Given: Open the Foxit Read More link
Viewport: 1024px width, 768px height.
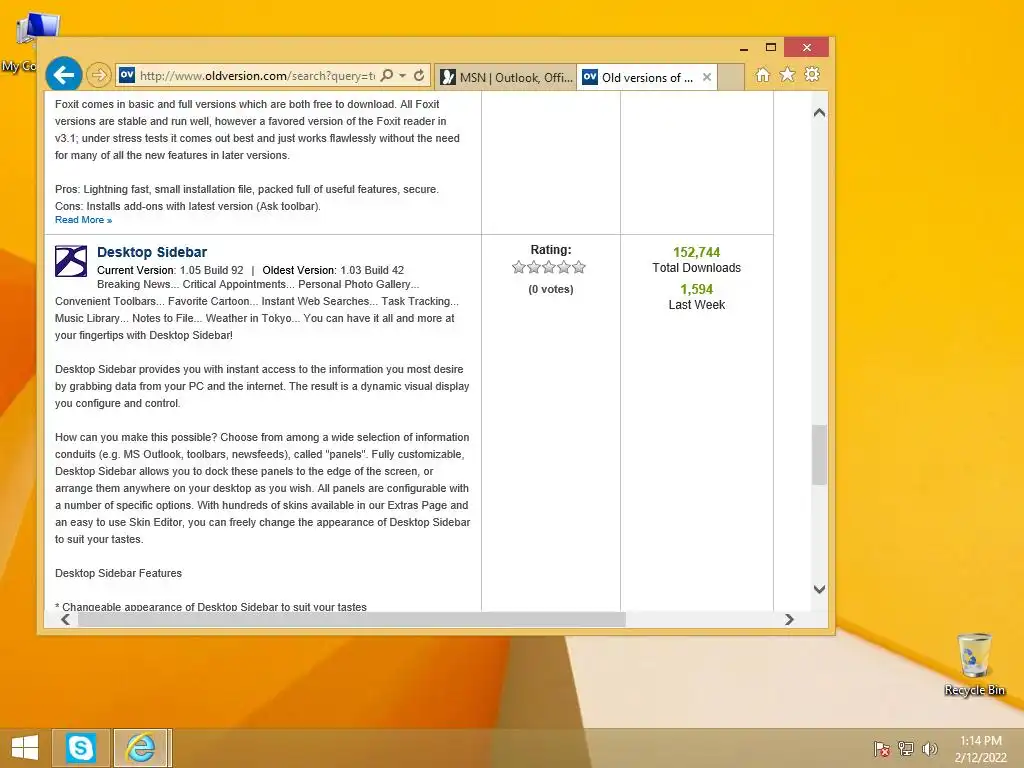Looking at the screenshot, I should point(84,220).
